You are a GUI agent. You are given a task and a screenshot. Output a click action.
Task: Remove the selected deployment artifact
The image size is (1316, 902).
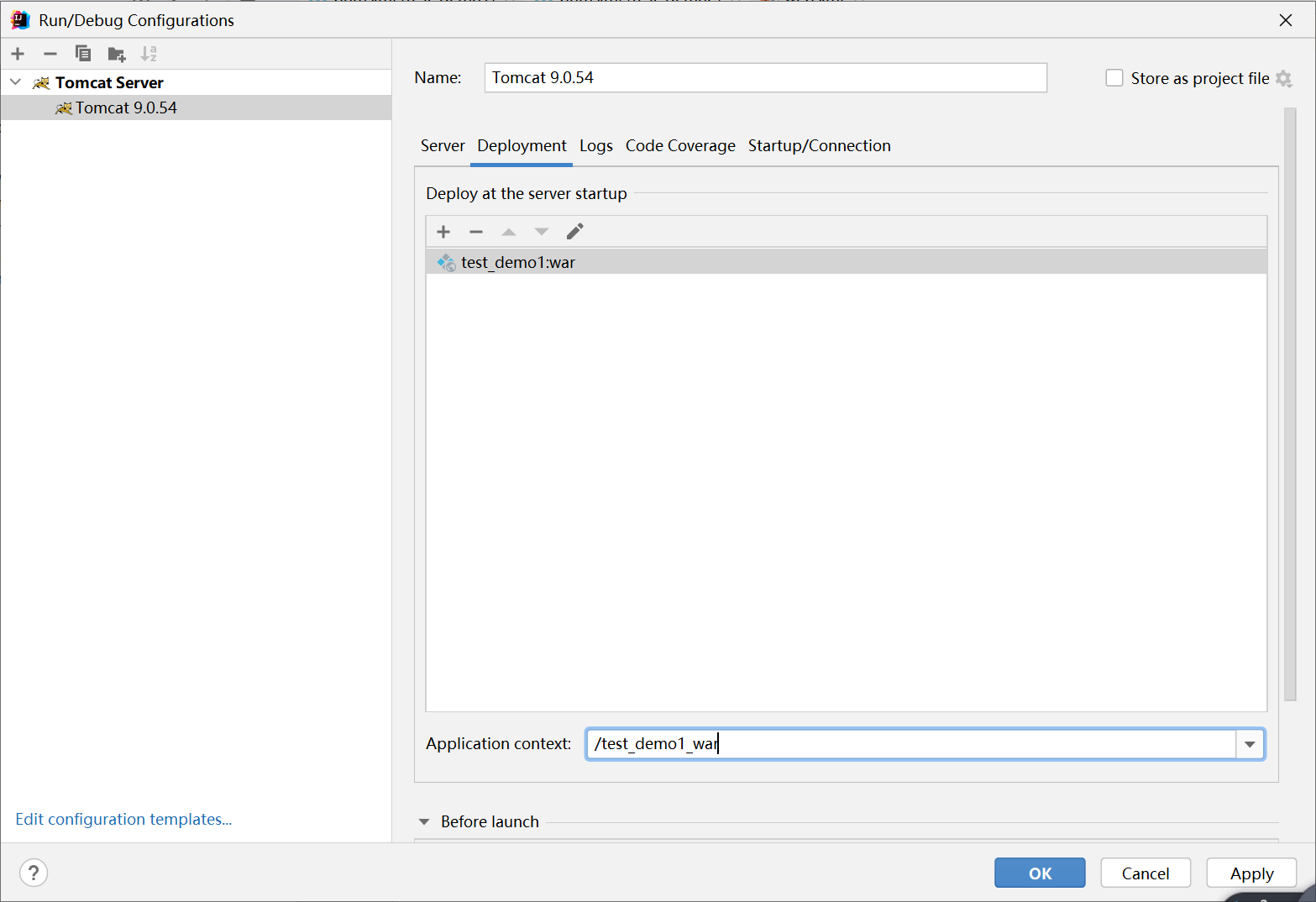click(x=476, y=232)
